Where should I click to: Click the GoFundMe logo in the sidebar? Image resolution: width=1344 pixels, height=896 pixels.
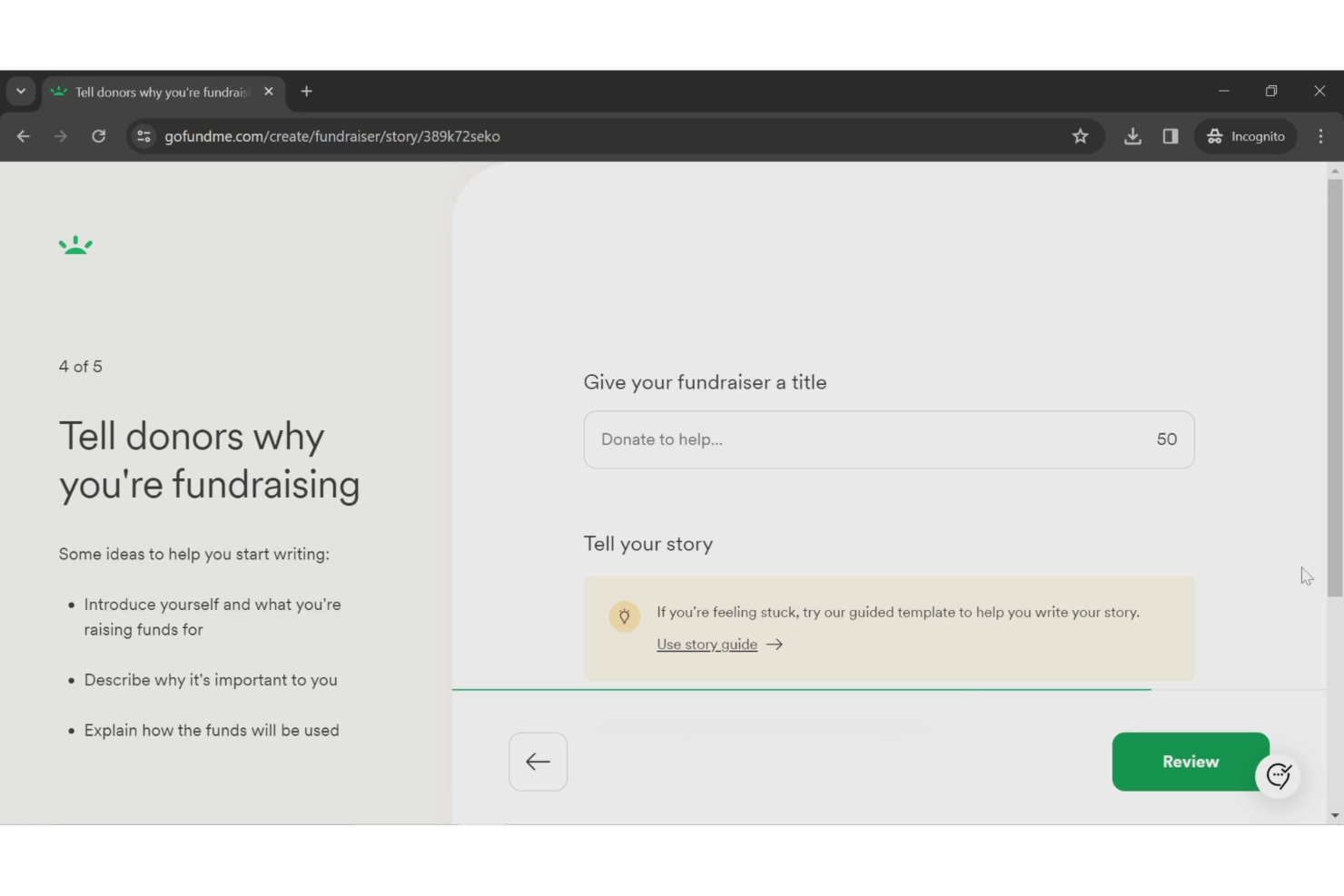76,244
